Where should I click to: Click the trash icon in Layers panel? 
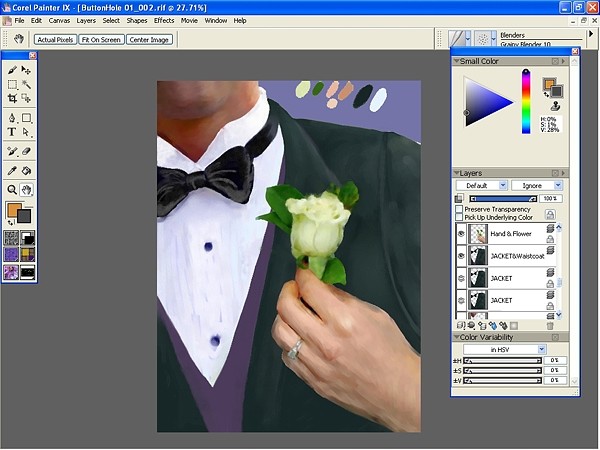tap(550, 326)
